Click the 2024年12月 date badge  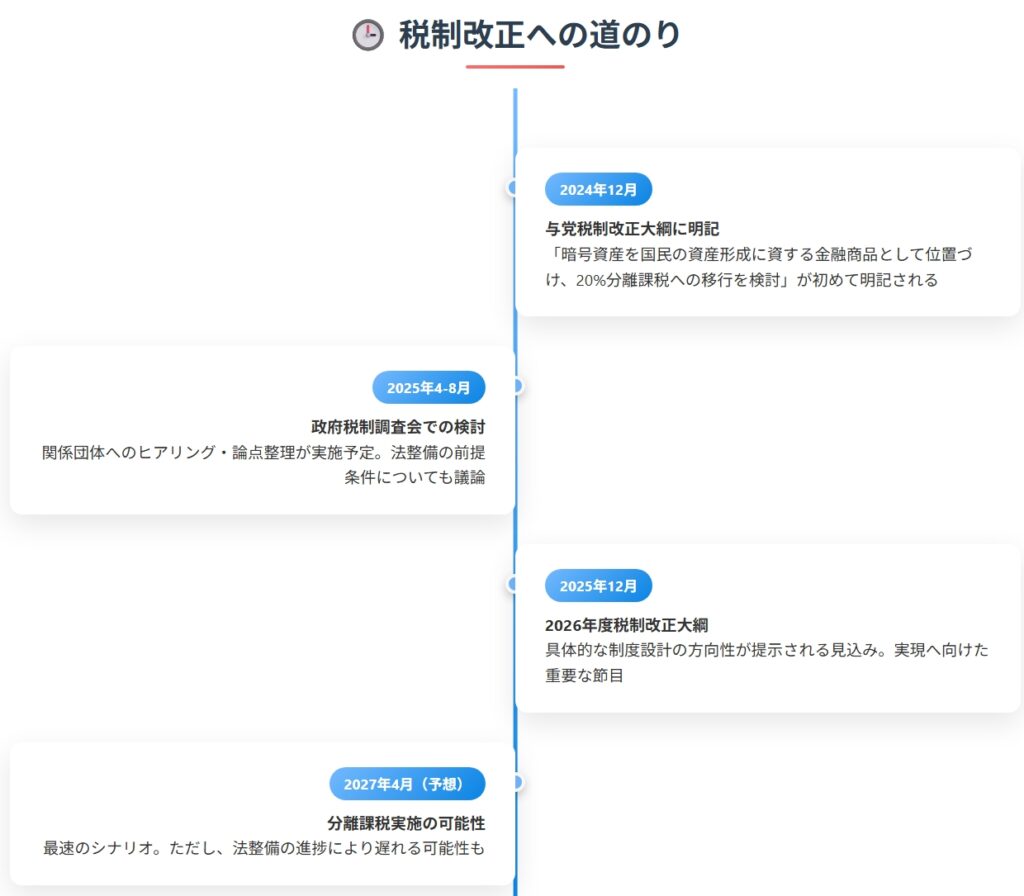click(x=598, y=189)
